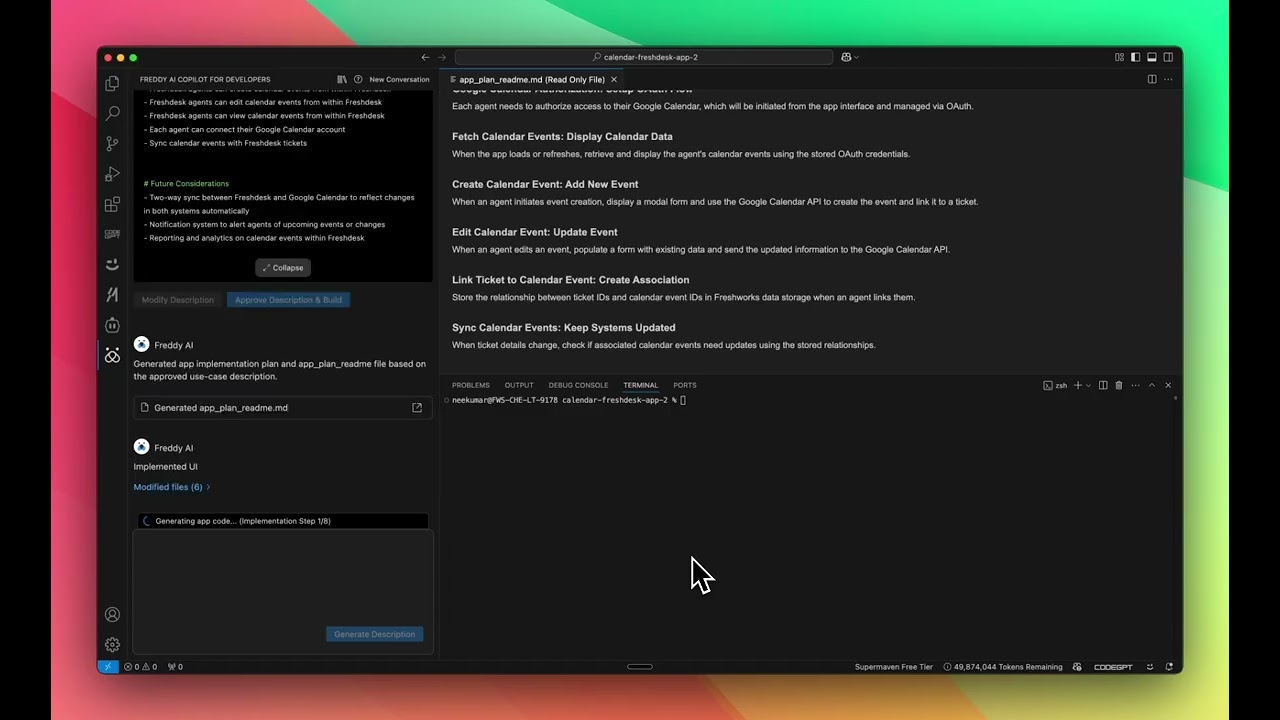Screen dimensions: 1280x720
Task: Click the remote window status bar button
Action: 108,667
